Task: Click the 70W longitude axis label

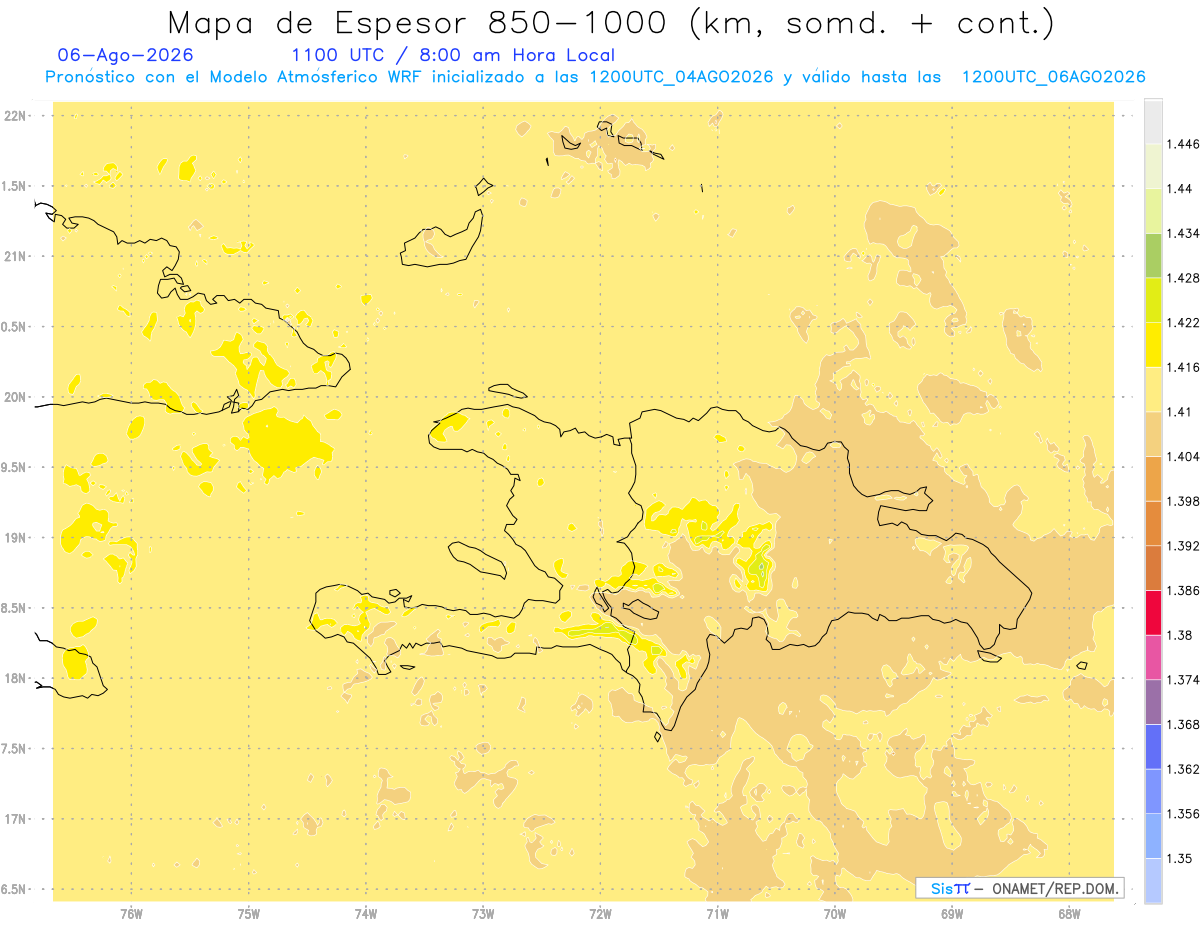Action: coord(835,914)
